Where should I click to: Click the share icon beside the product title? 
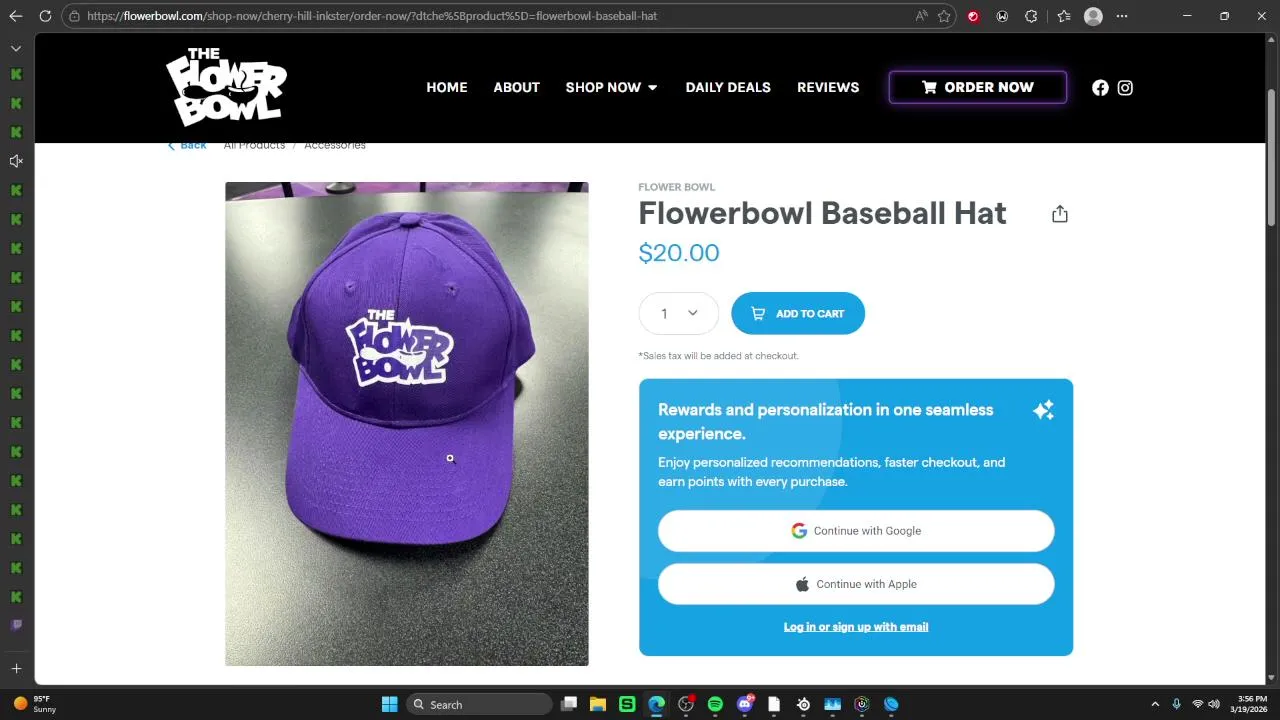(1060, 214)
